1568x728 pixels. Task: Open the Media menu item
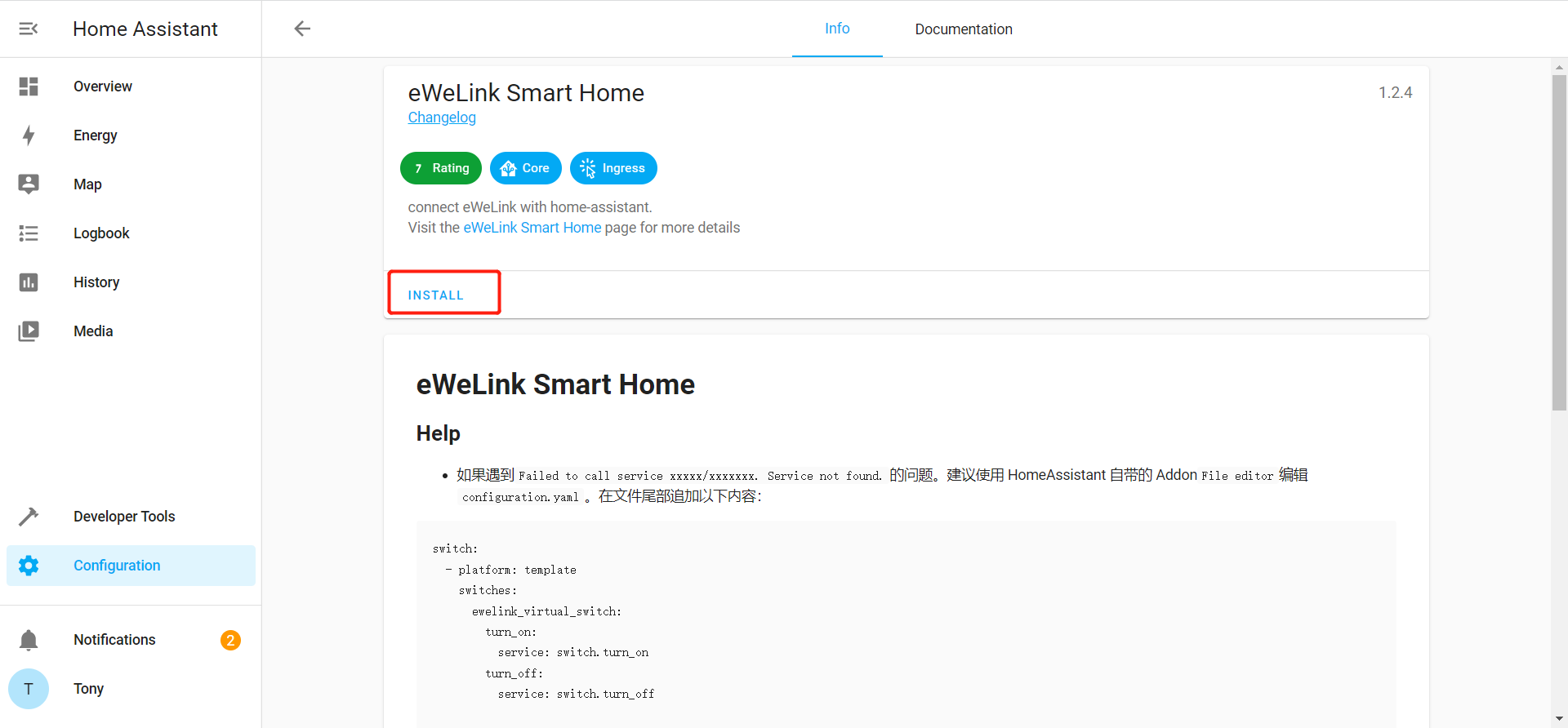[131, 331]
